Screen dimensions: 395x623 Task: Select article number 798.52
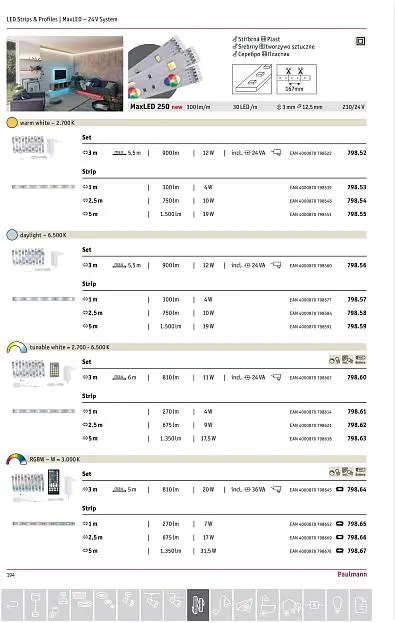[356, 153]
